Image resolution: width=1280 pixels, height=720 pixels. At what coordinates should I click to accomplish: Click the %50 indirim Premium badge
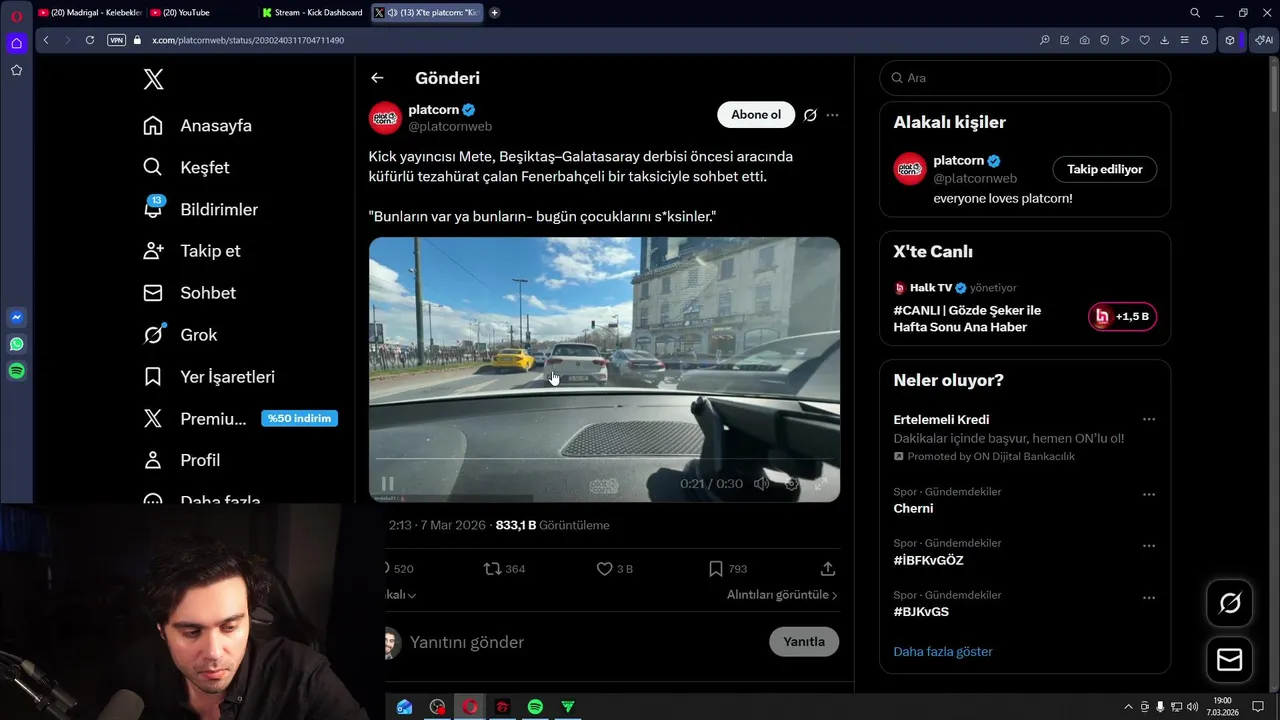(x=299, y=418)
